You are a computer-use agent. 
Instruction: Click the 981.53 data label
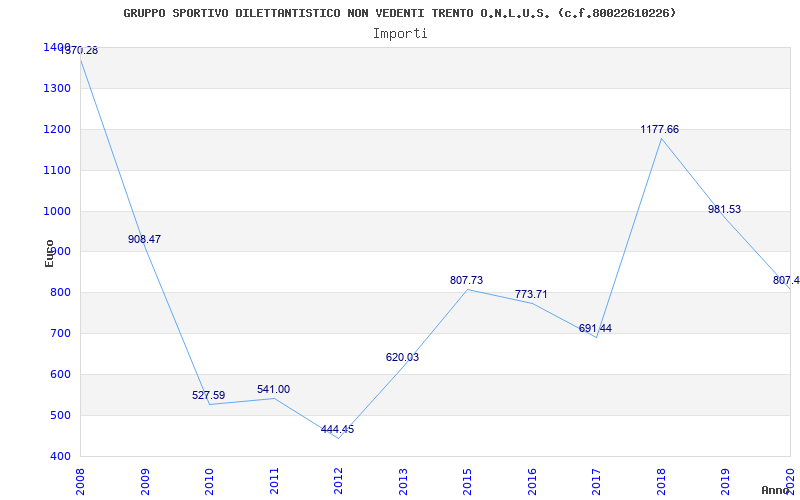[x=724, y=209]
